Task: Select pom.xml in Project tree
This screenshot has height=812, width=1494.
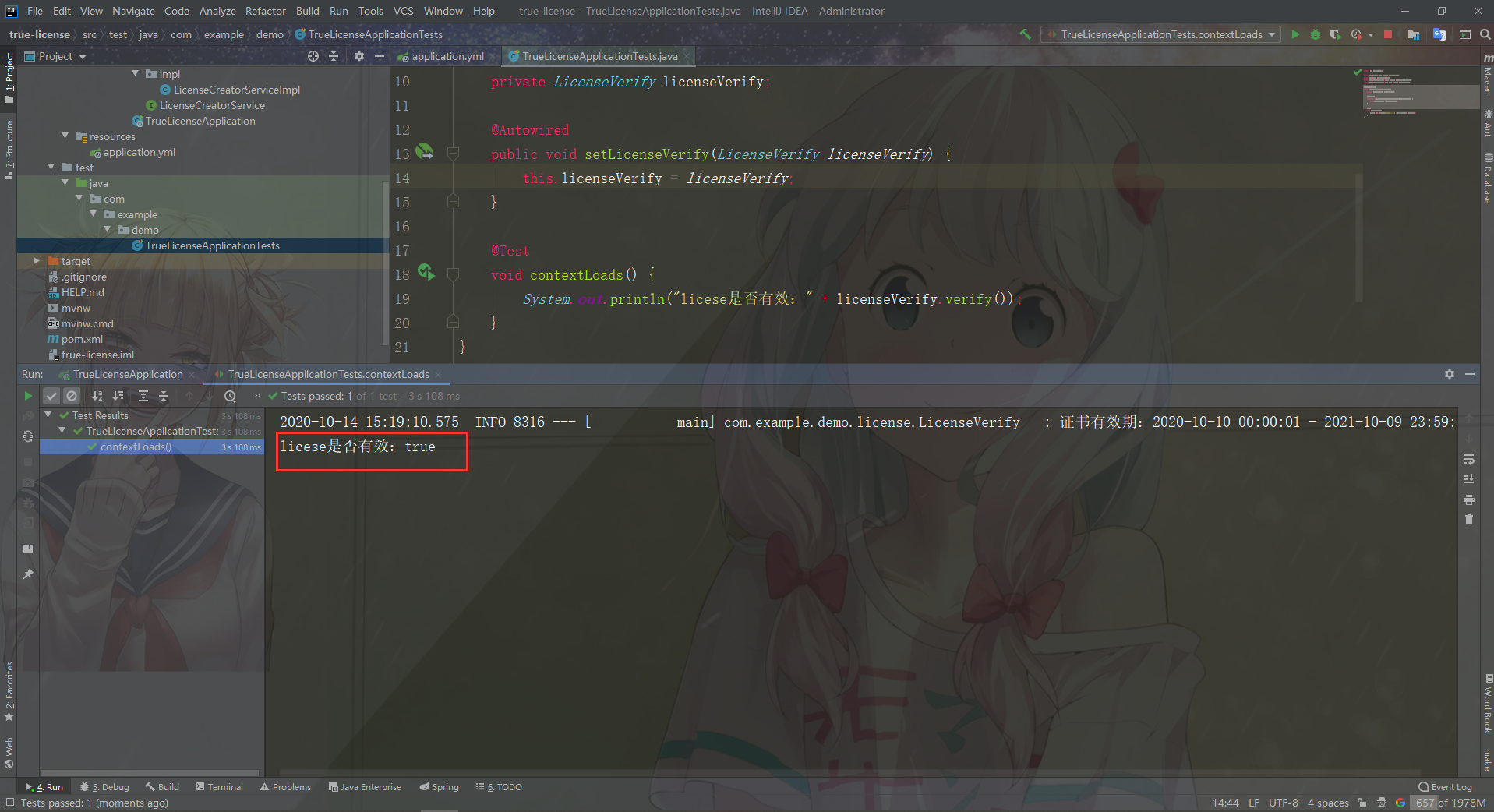Action: point(82,339)
